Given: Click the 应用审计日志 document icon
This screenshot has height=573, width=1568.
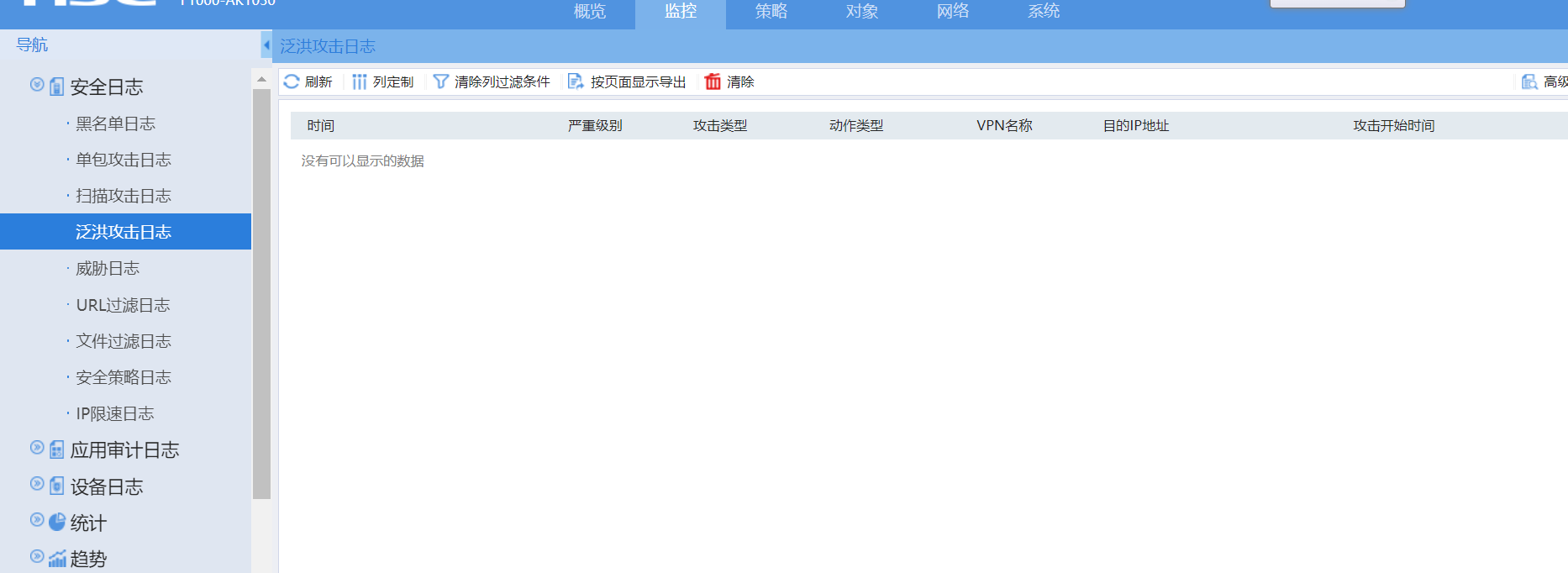Looking at the screenshot, I should coord(57,449).
